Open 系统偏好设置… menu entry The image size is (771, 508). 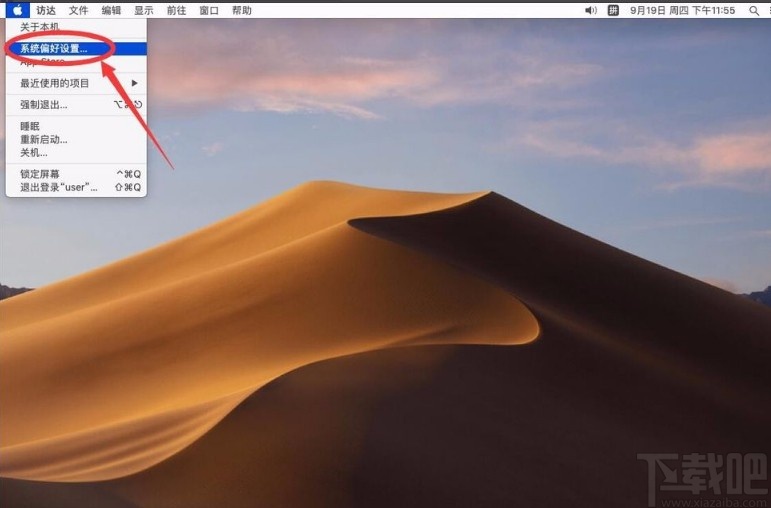(54, 48)
